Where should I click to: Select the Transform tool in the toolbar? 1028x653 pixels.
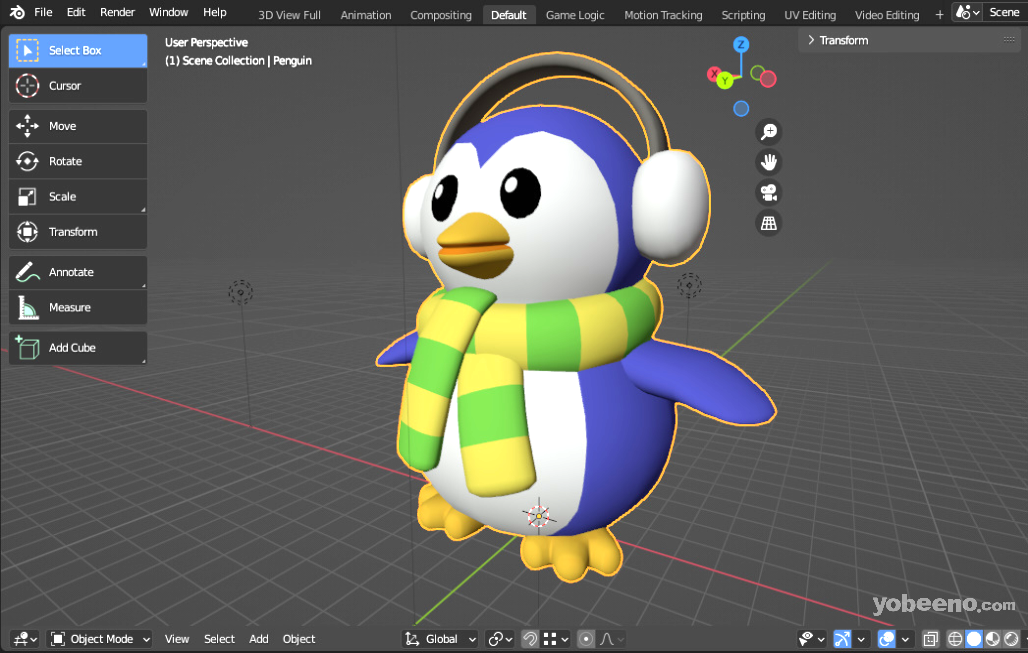77,232
